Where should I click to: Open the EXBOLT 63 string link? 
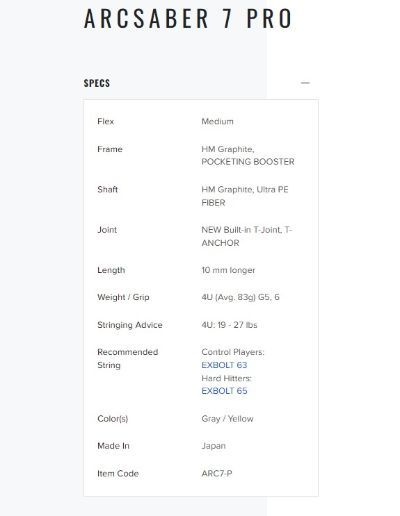click(224, 365)
